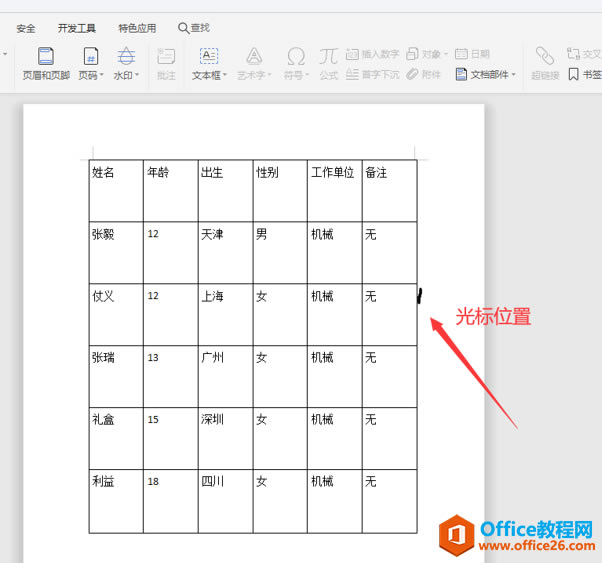Screen dimensions: 602x563
Task: Click the 张毅 name cell
Action: coord(116,253)
